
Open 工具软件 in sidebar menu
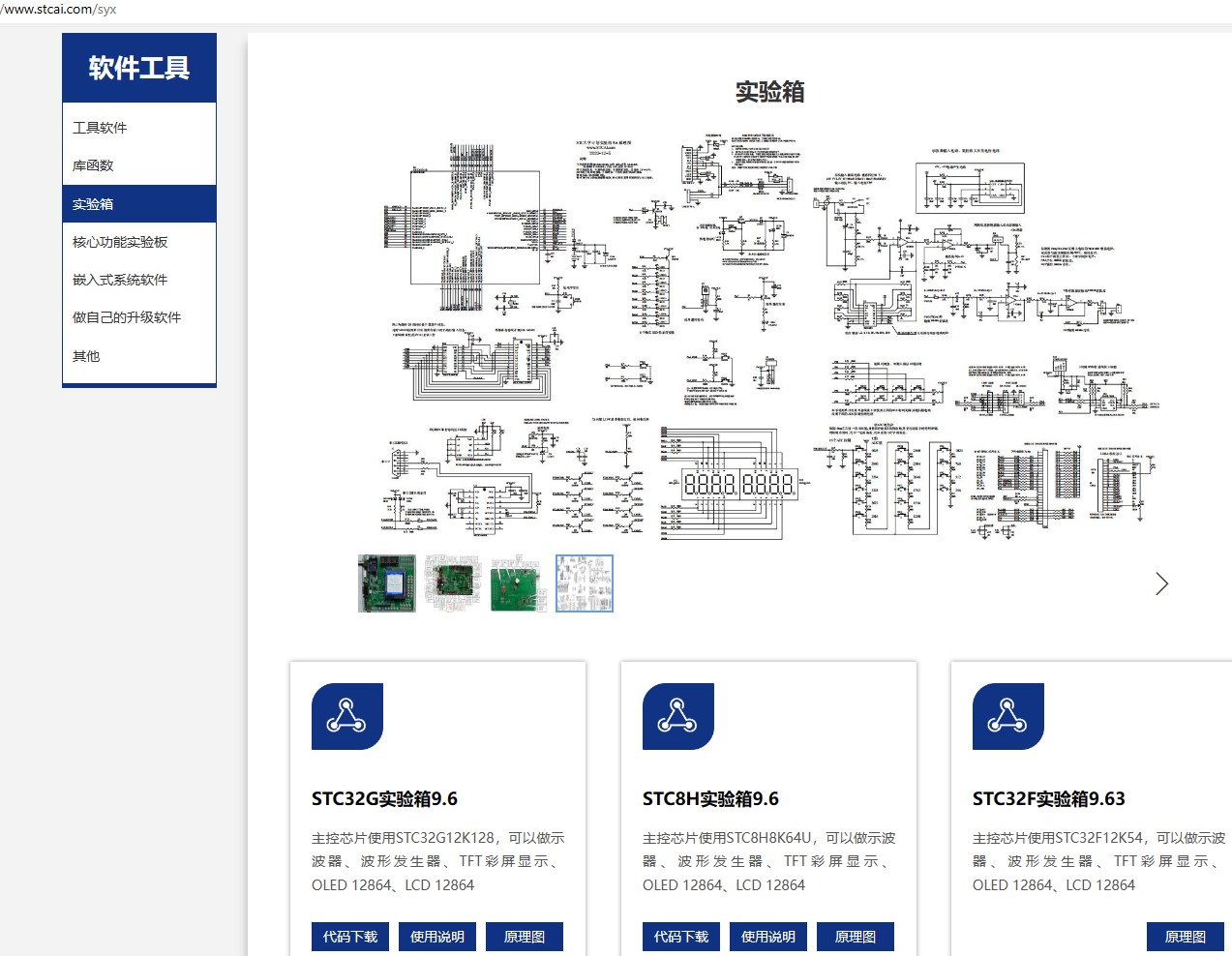(139, 128)
